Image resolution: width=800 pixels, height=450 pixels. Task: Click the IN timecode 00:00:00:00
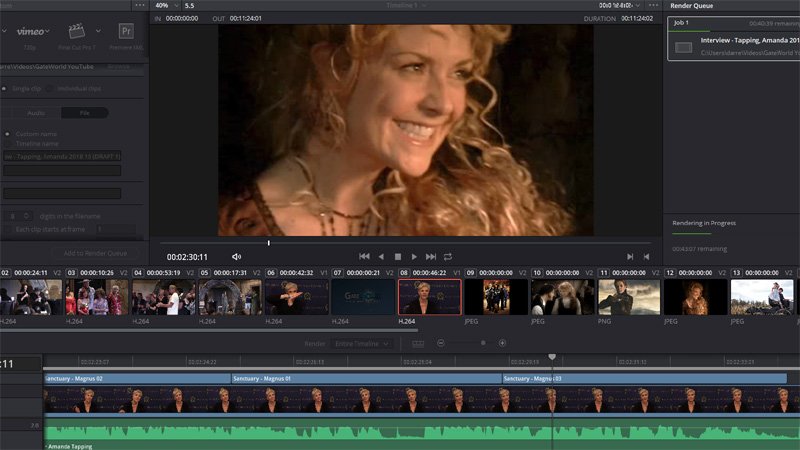pos(182,18)
